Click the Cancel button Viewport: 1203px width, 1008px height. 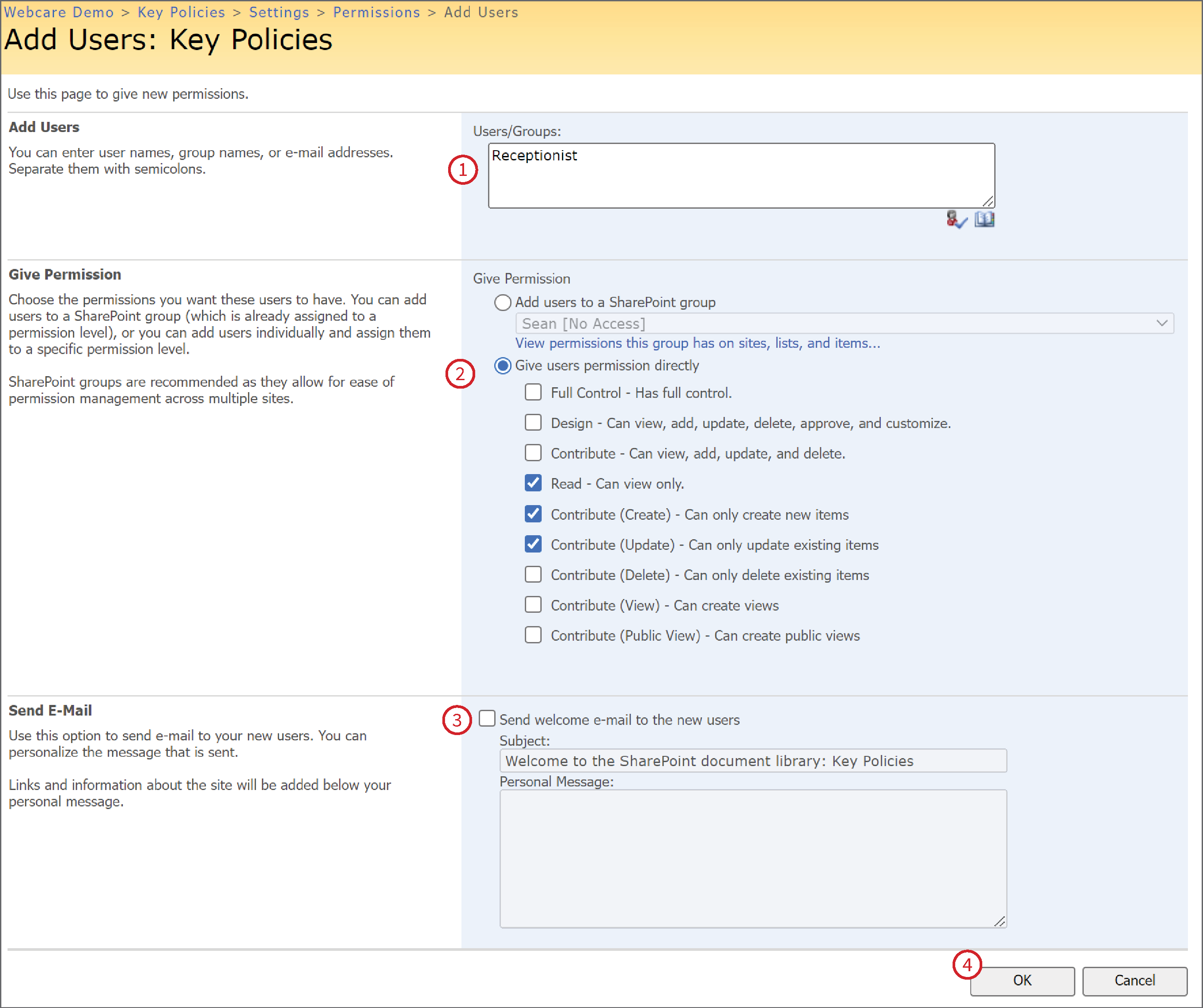1134,981
